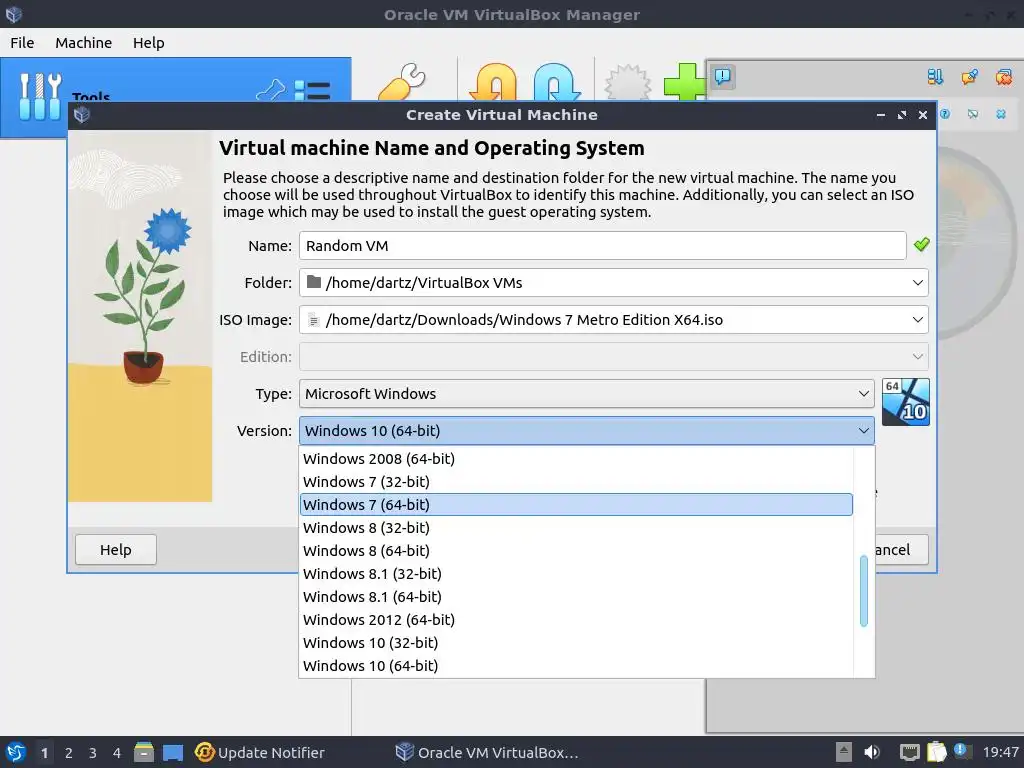The width and height of the screenshot is (1024, 768).
Task: Click the version list scrollbar handle
Action: 864,591
